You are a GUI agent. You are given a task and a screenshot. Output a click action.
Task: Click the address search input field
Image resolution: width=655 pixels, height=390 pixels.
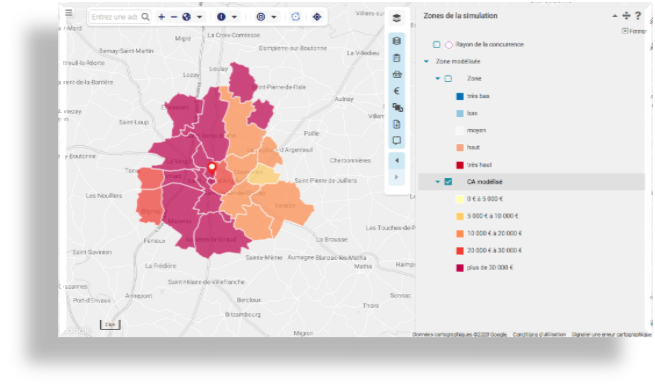[115, 17]
